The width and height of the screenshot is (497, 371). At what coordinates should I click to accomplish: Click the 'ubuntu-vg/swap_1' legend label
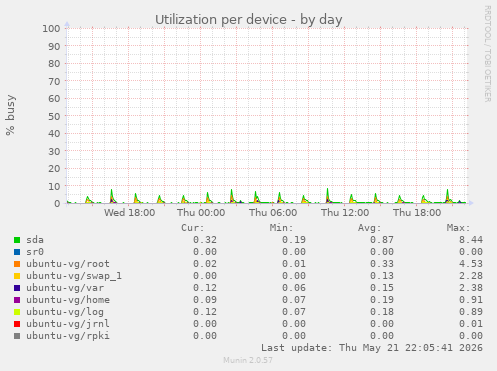tap(74, 276)
